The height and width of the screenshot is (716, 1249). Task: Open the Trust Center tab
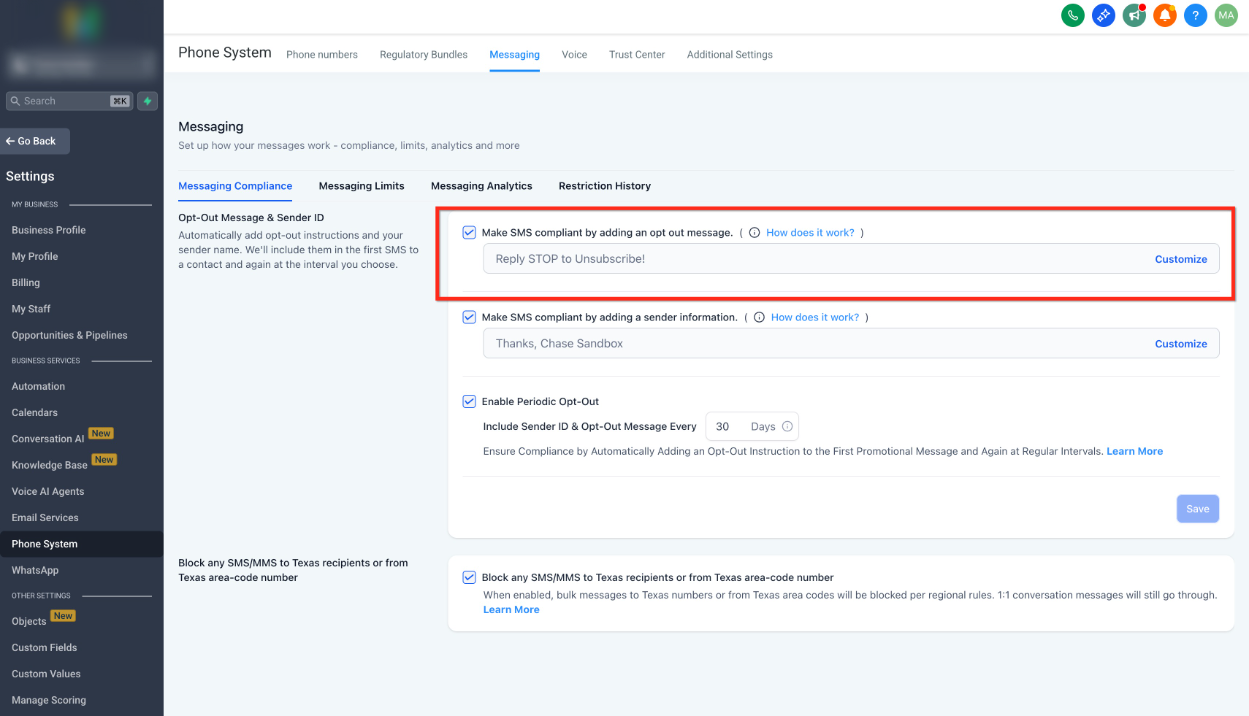[x=637, y=54]
